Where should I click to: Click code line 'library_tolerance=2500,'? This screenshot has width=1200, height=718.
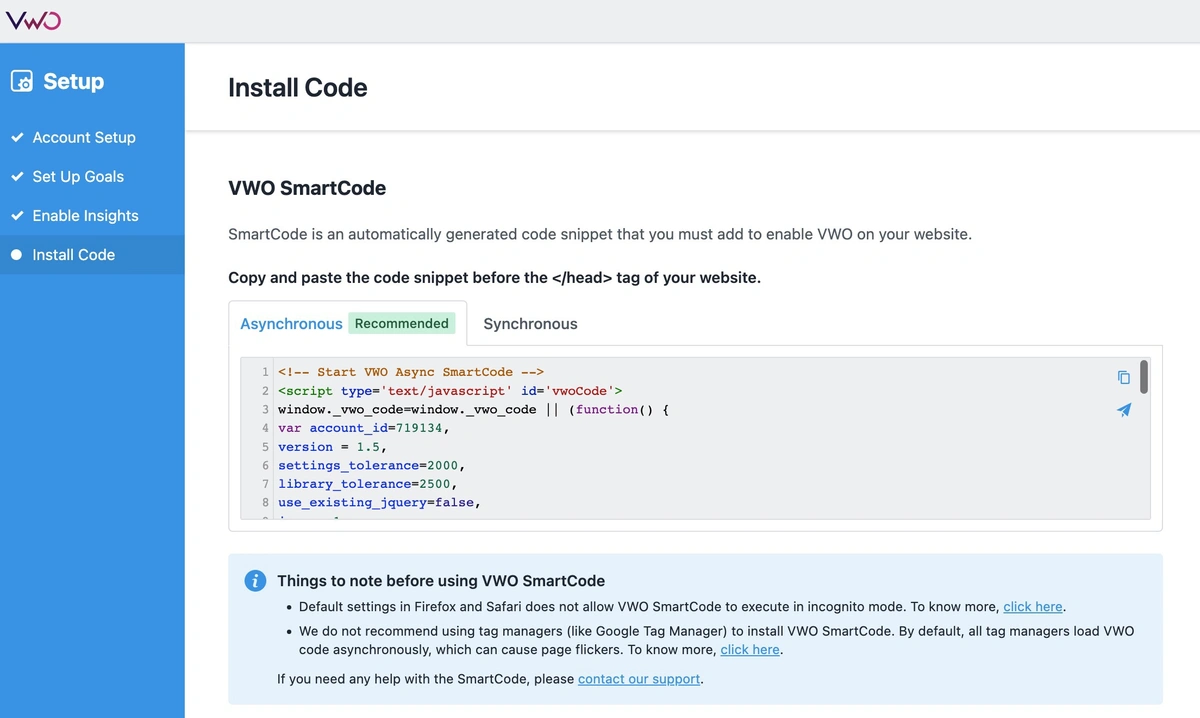pos(368,484)
